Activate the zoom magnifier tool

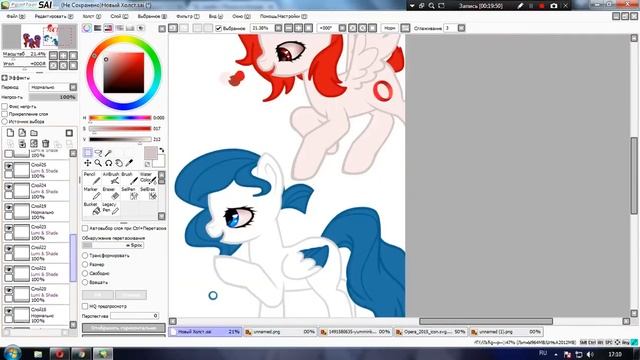[98, 163]
